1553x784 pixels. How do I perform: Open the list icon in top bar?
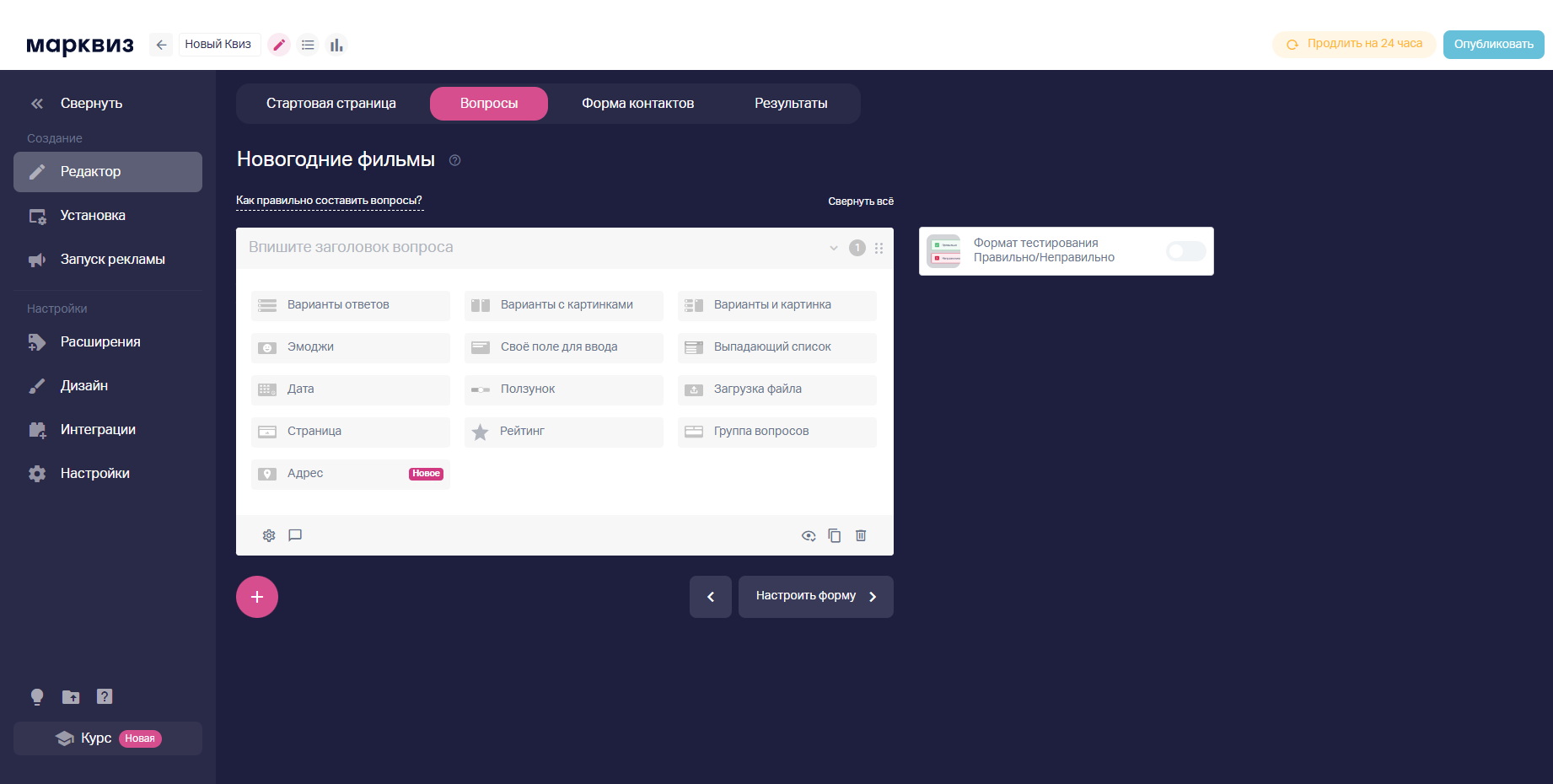click(x=308, y=45)
